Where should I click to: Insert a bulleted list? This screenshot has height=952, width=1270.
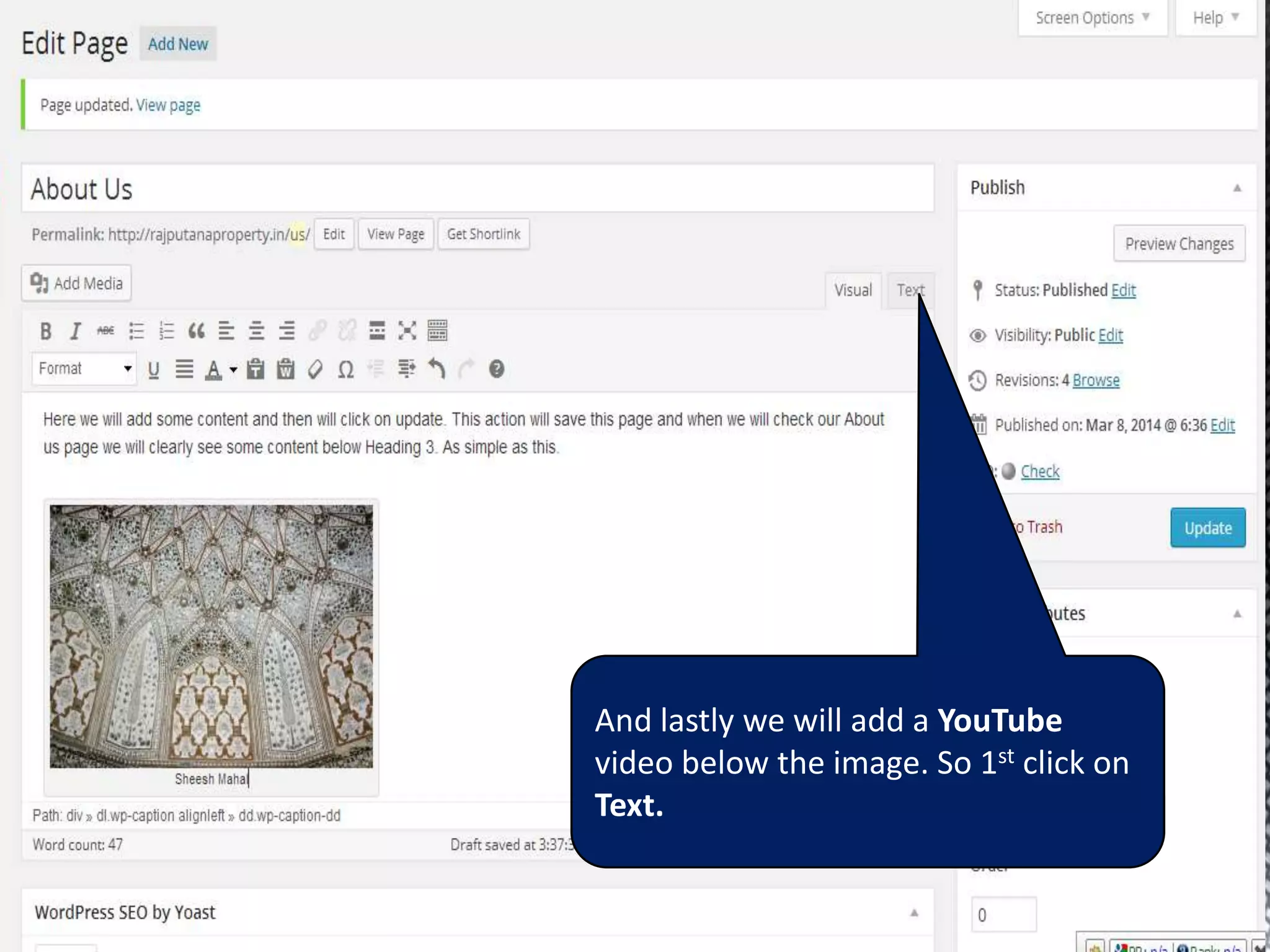click(x=136, y=331)
